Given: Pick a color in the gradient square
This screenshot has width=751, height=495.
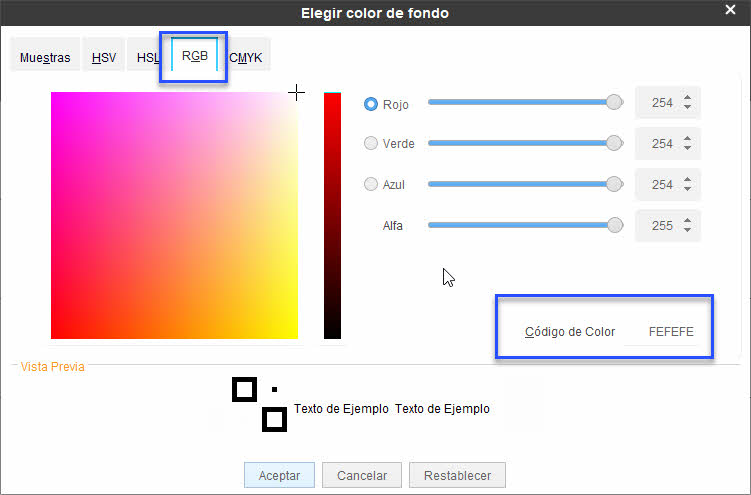Looking at the screenshot, I should coord(174,215).
